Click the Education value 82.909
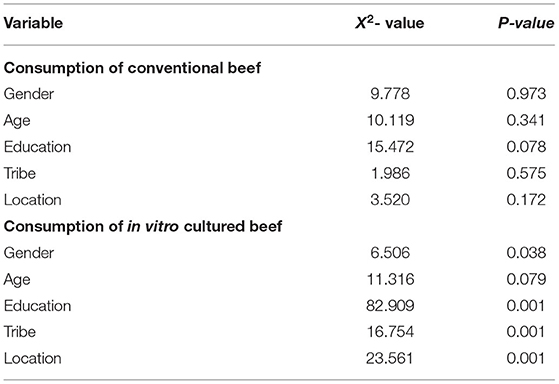The image size is (559, 384). click(390, 306)
